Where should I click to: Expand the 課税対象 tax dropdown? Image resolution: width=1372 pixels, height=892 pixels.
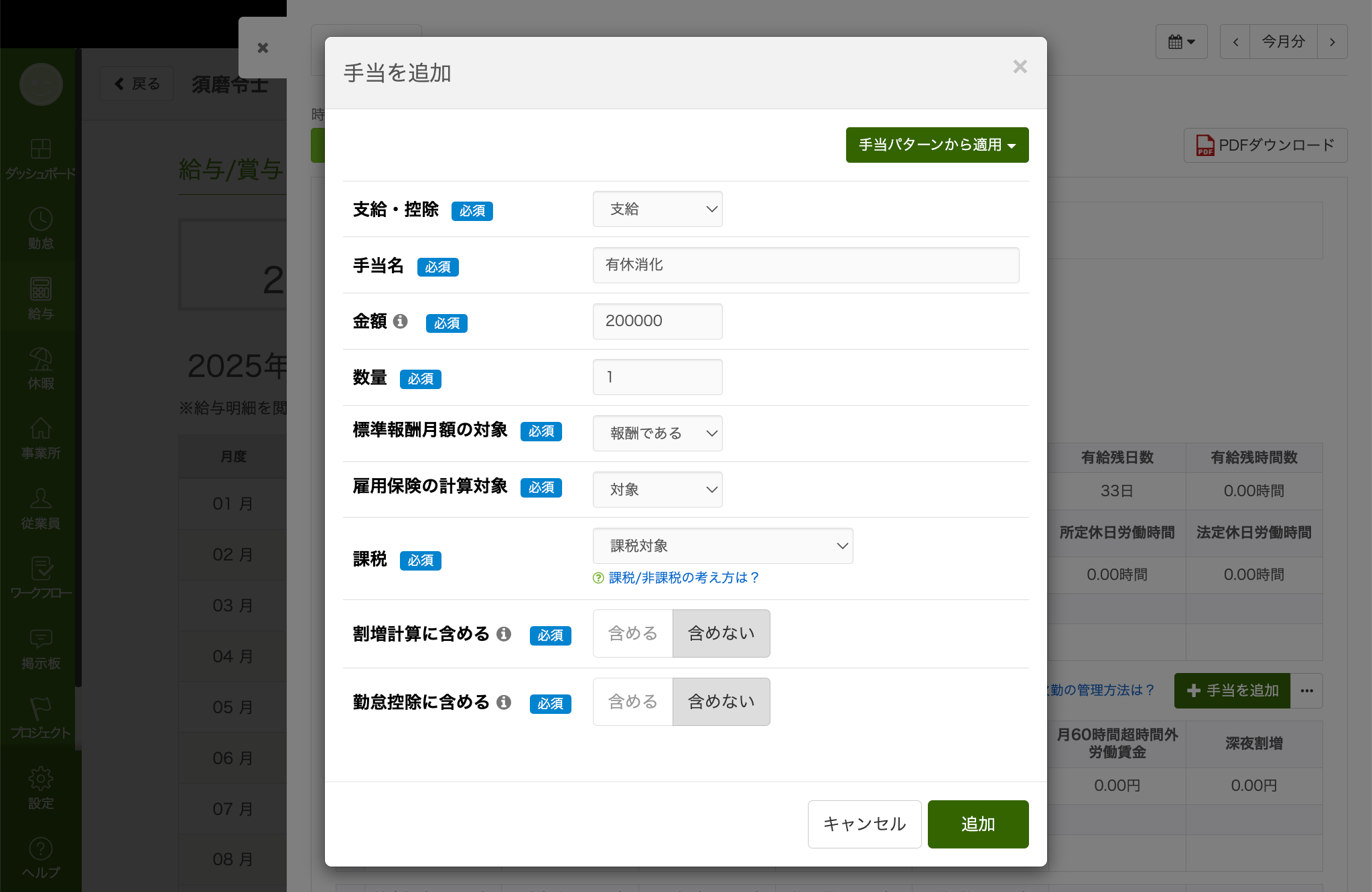point(722,546)
